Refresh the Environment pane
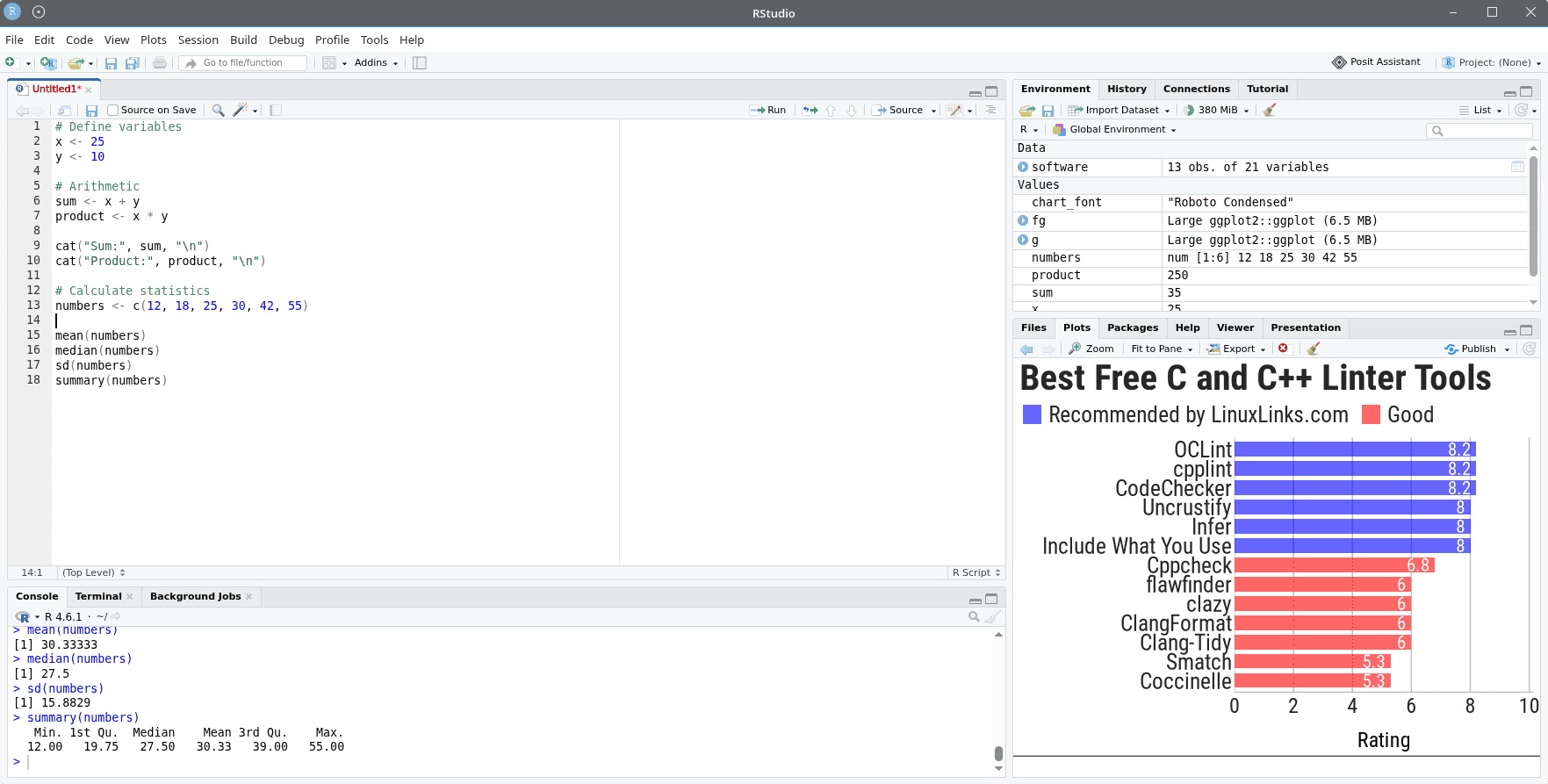The height and width of the screenshot is (784, 1548). (1522, 110)
